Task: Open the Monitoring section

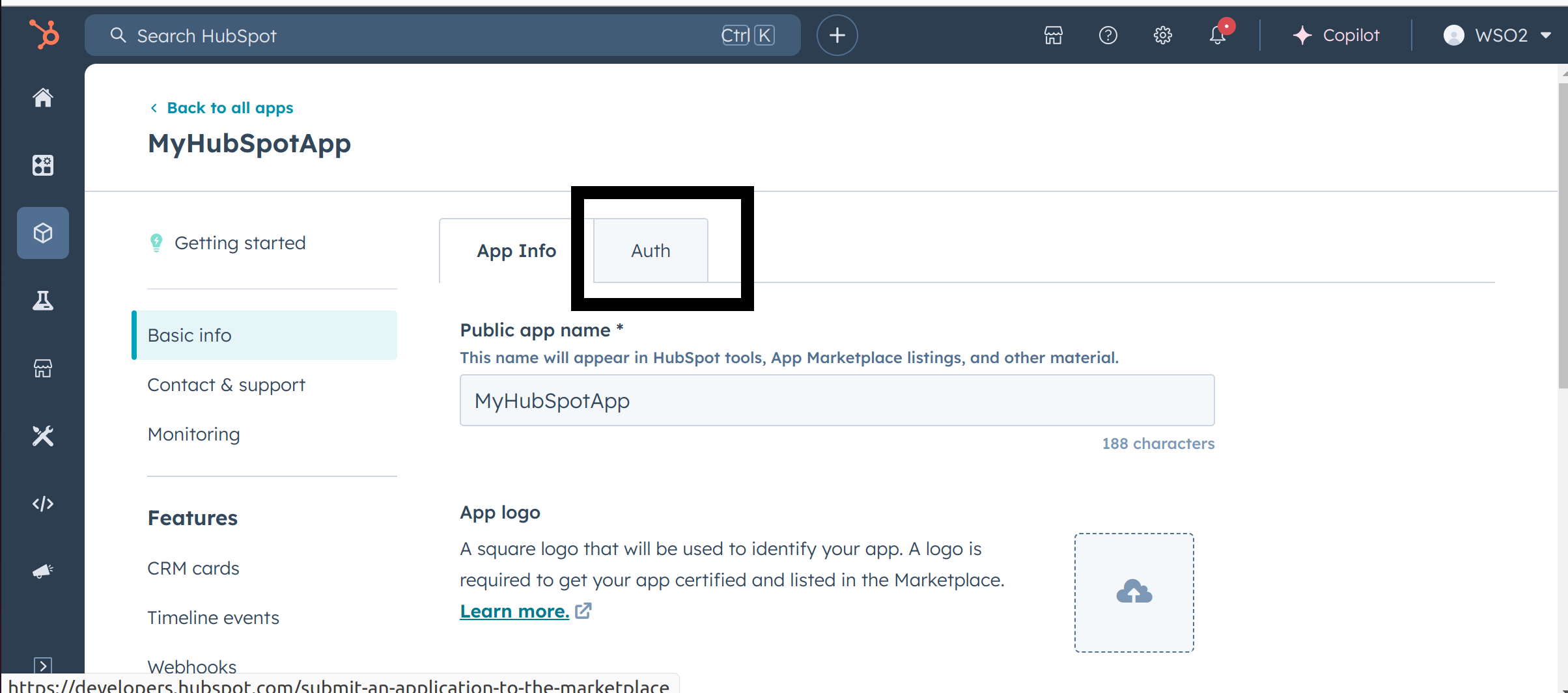Action: 194,434
